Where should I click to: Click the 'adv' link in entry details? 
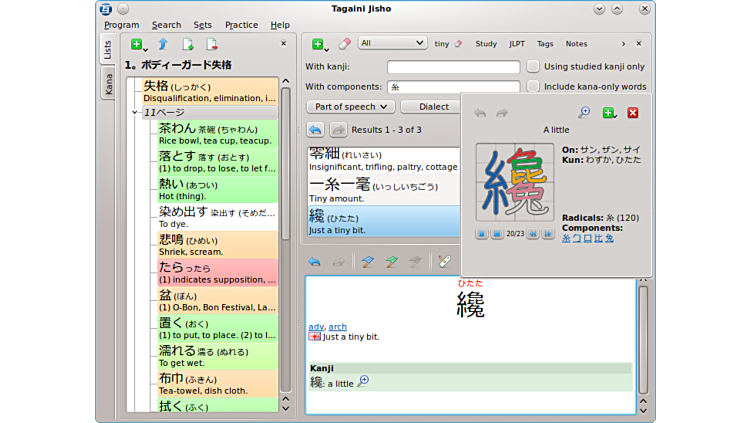click(315, 327)
